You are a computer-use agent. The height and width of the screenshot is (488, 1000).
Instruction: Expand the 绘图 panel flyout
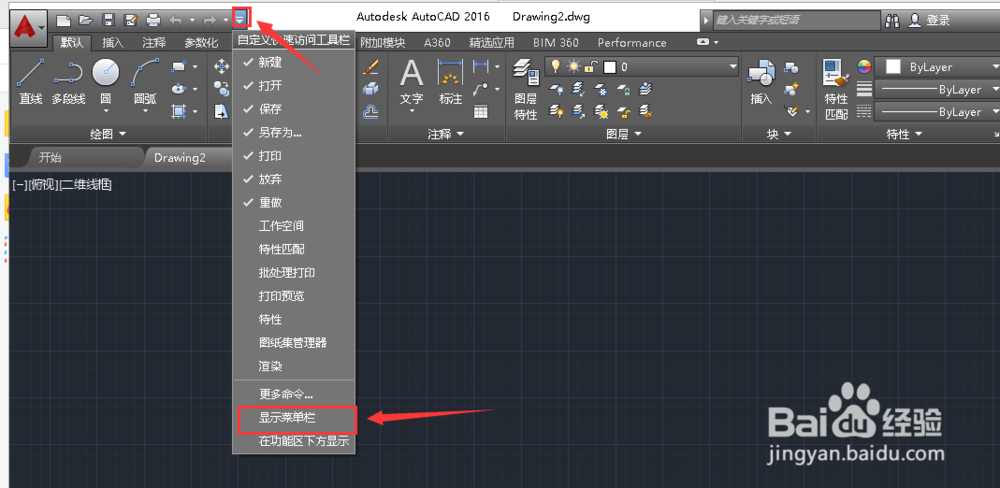108,134
